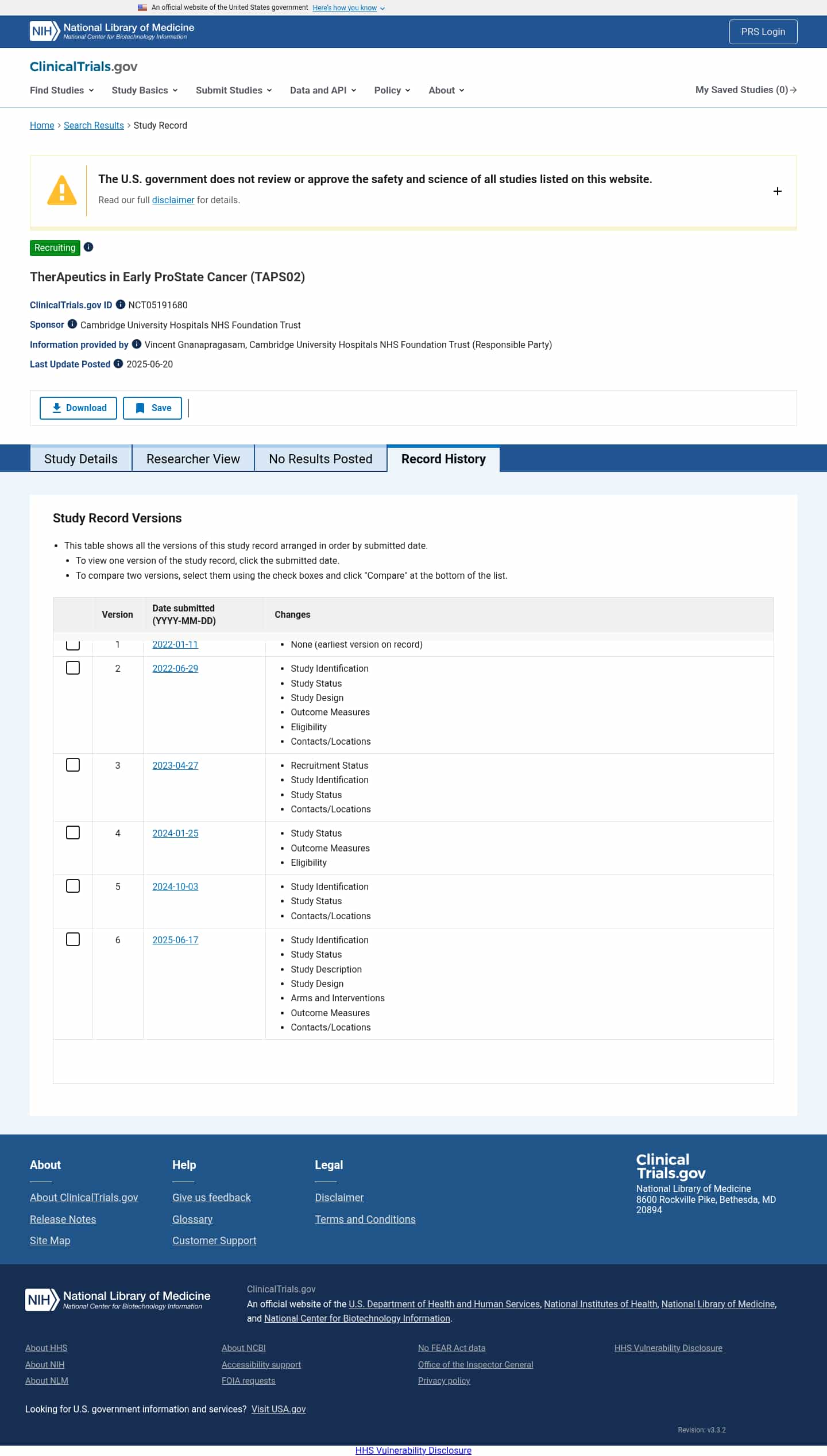The width and height of the screenshot is (827, 1456).
Task: View the 2024-10-03 version
Action: (175, 886)
